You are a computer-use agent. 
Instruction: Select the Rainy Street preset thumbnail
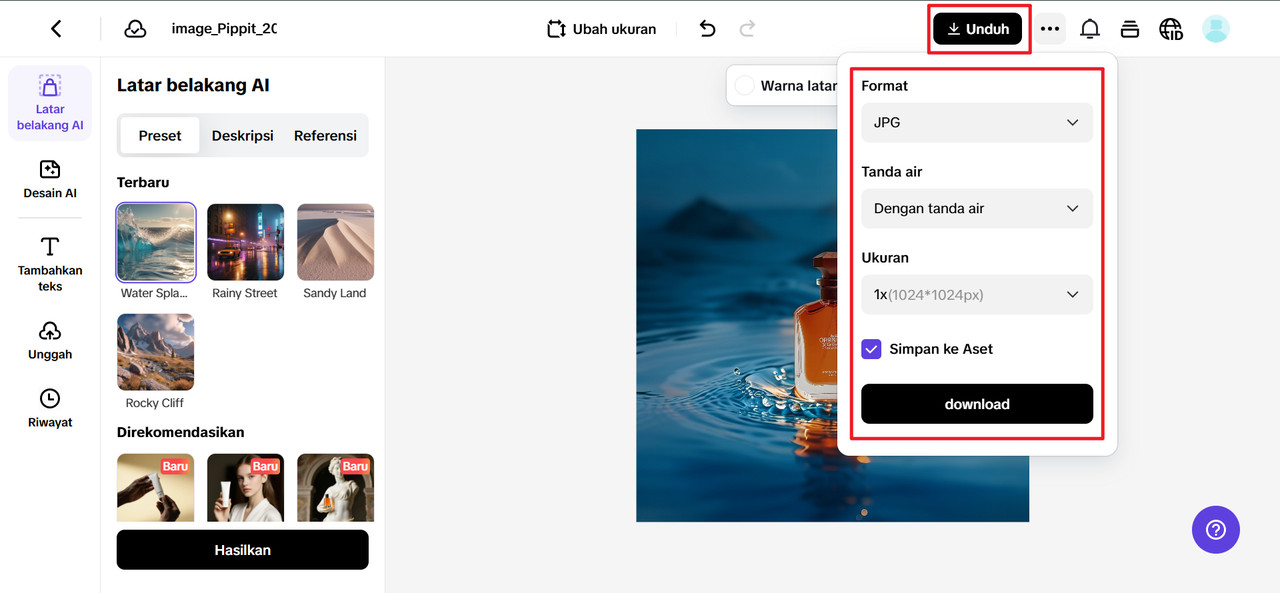point(245,243)
